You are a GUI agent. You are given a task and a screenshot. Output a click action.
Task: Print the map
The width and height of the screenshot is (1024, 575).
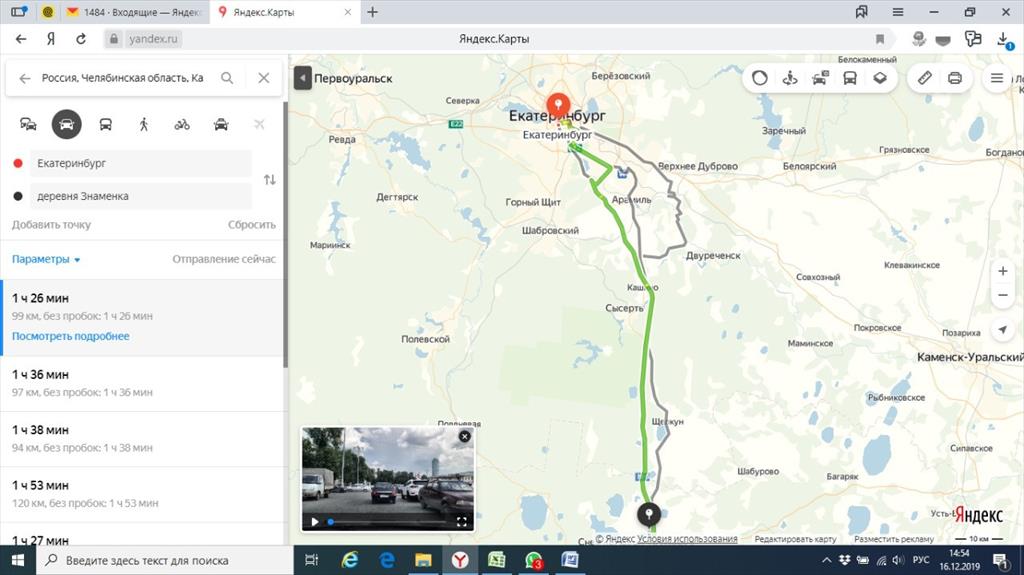coord(954,78)
